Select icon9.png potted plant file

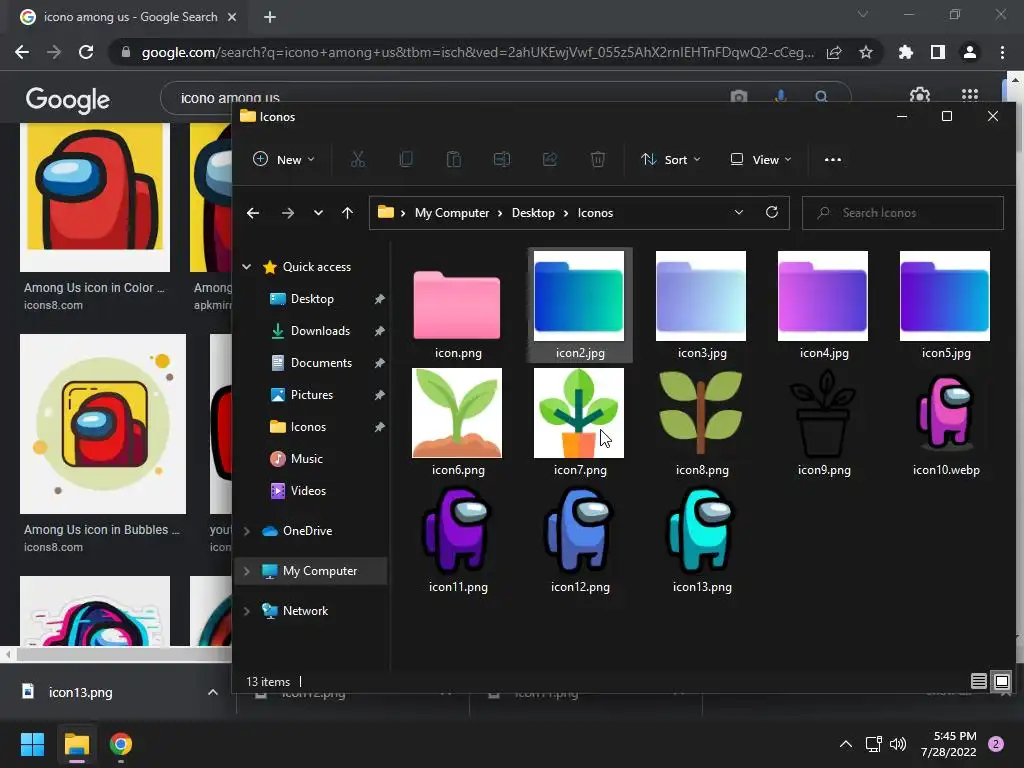[x=824, y=423]
